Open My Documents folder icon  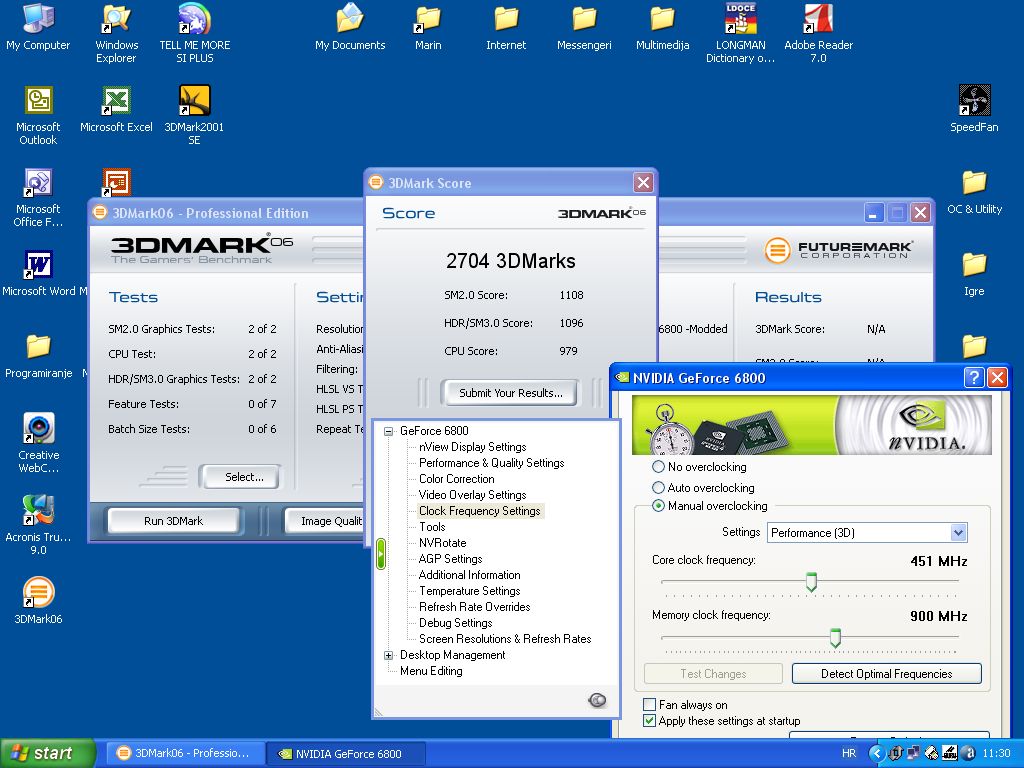point(350,27)
